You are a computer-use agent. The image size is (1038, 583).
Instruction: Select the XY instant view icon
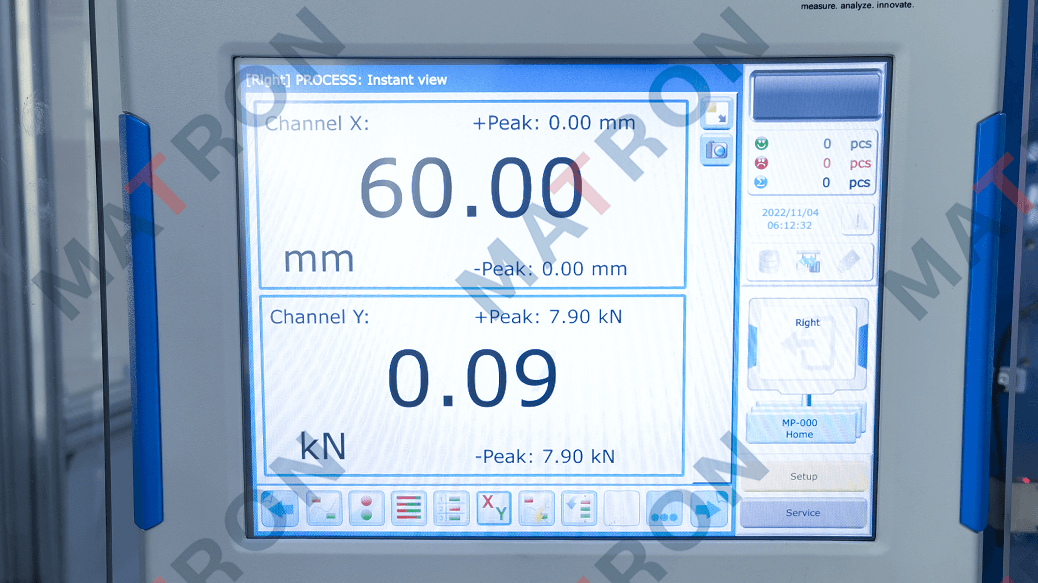coord(494,509)
